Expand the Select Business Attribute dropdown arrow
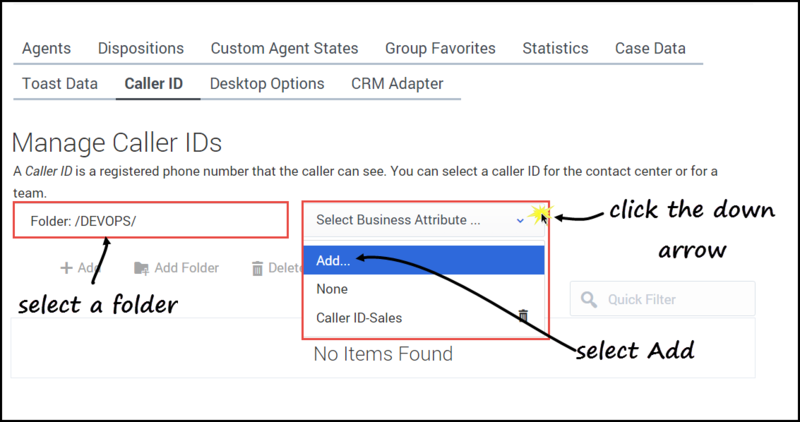Screen dimensions: 800x422 520,220
